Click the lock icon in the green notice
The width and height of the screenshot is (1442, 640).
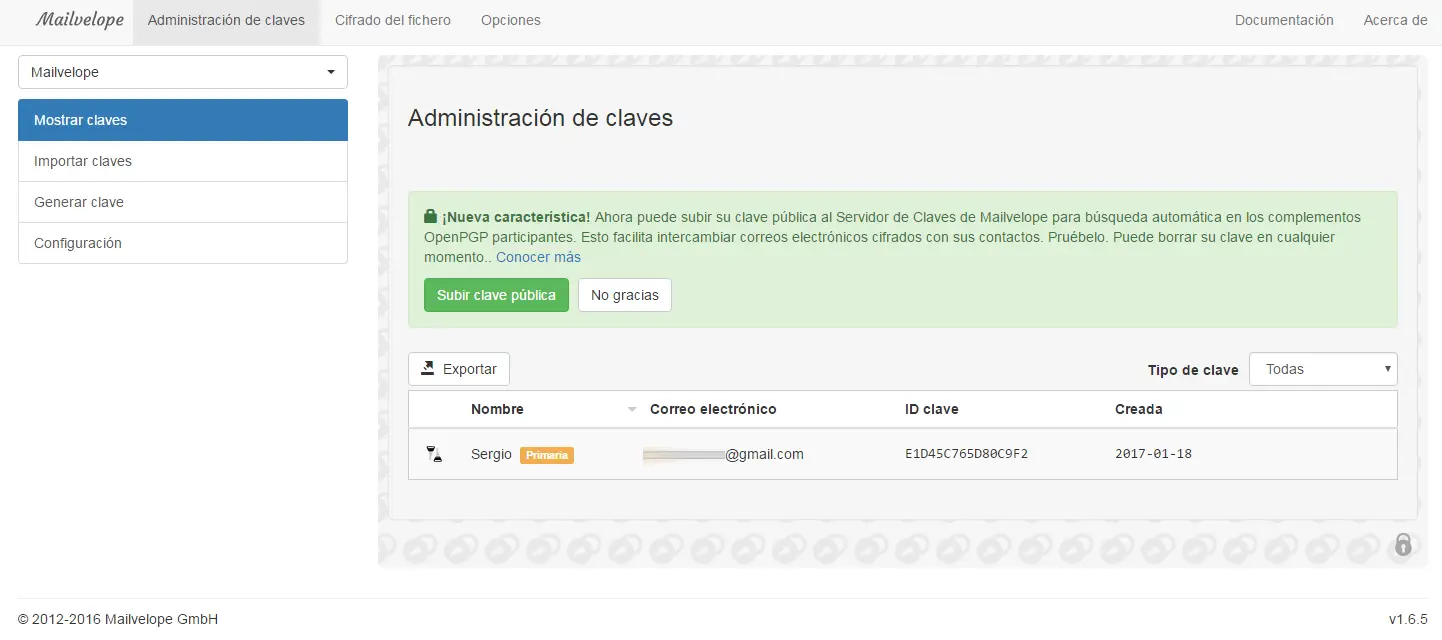430,216
